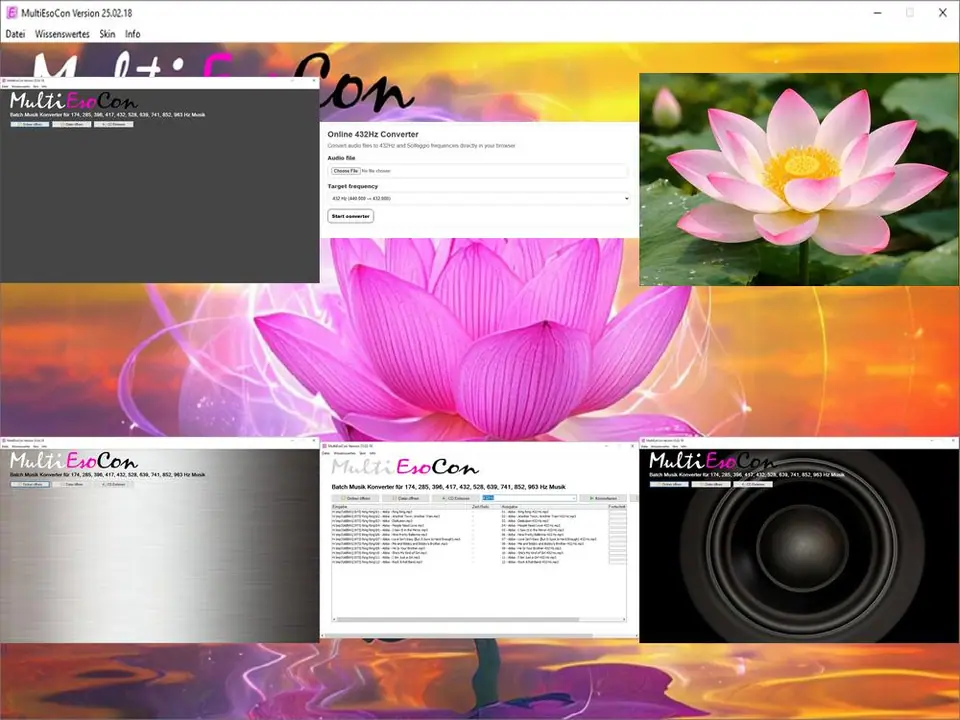Click Konvertieren in the batch converter window
This screenshot has height=720, width=960.
[605, 497]
